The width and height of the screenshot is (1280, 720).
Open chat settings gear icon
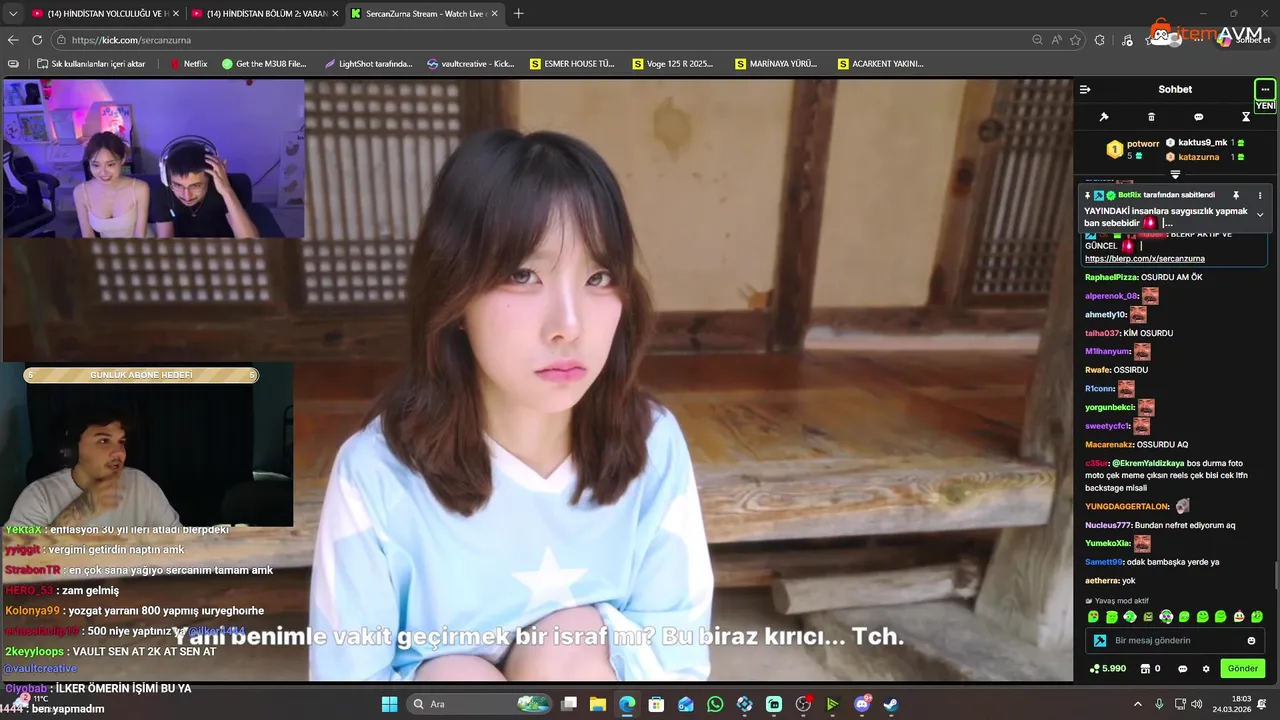(x=1206, y=668)
